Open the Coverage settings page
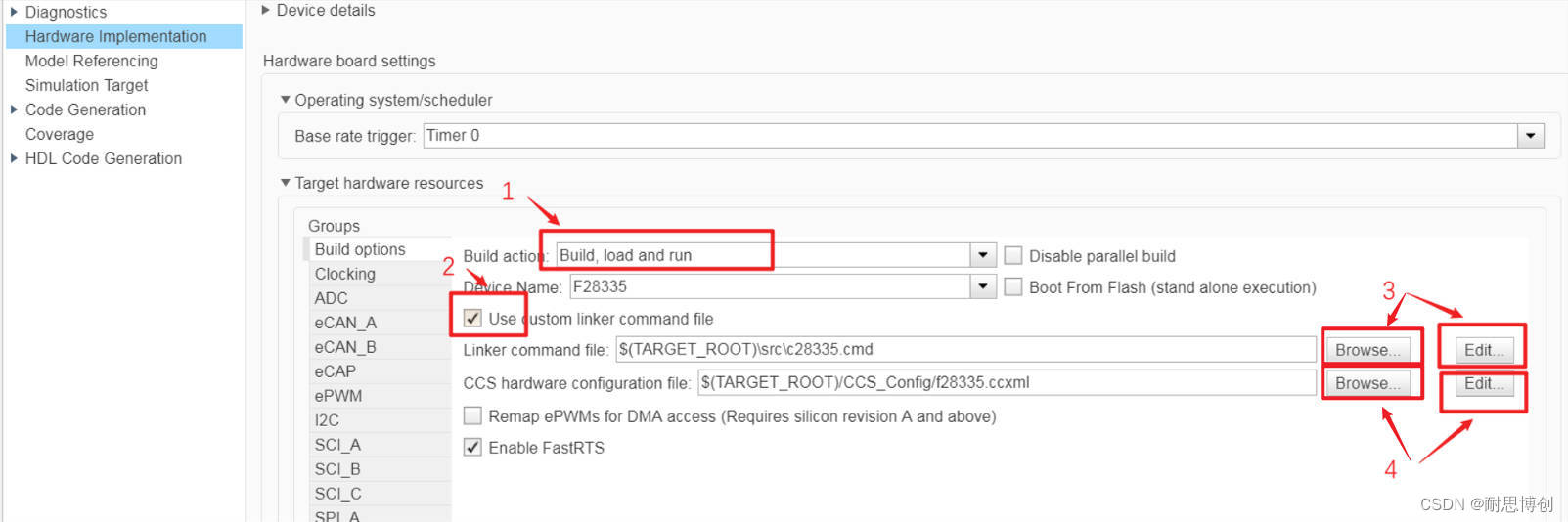This screenshot has height=522, width=1568. click(60, 134)
